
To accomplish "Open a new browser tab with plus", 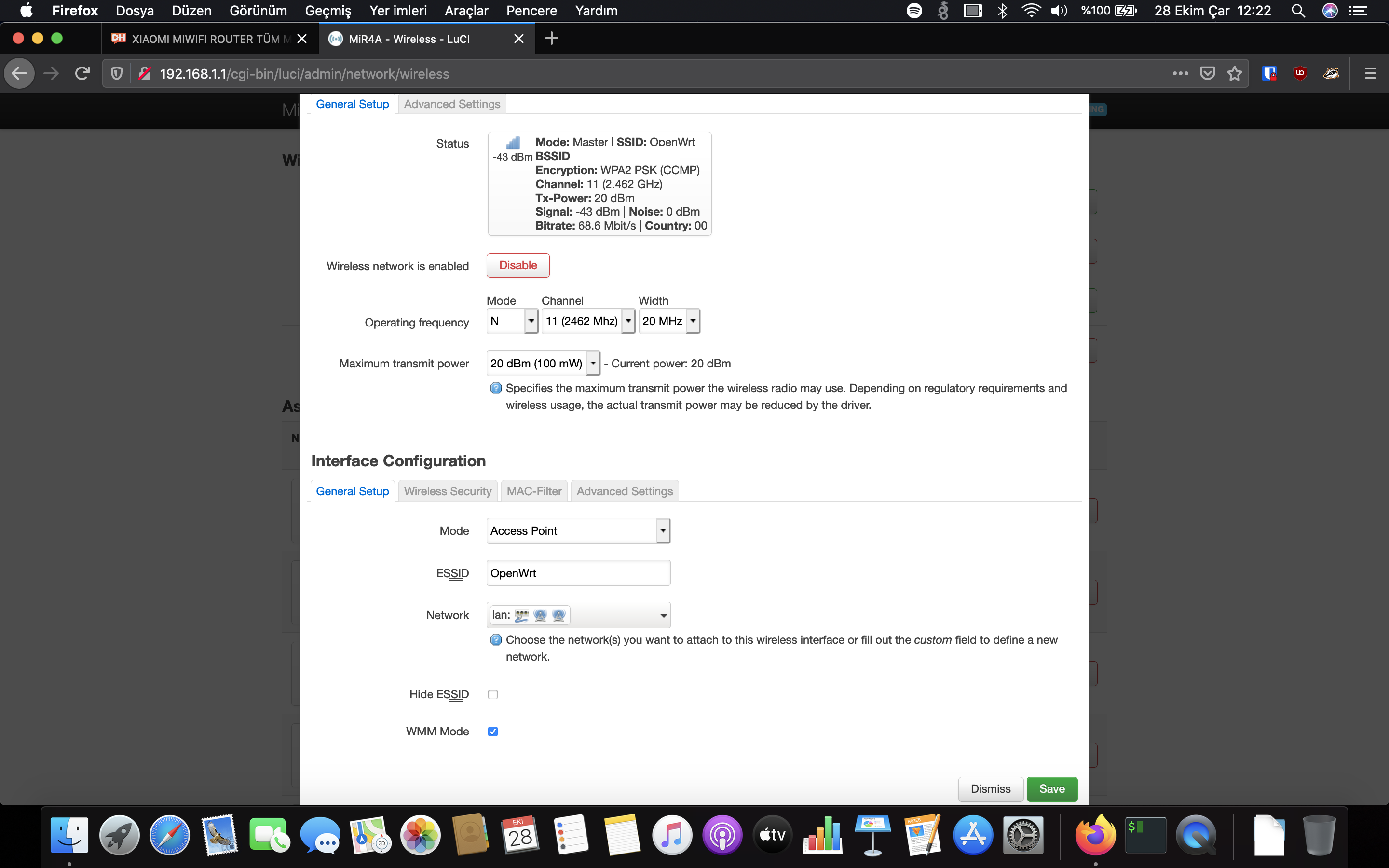I will pos(551,39).
